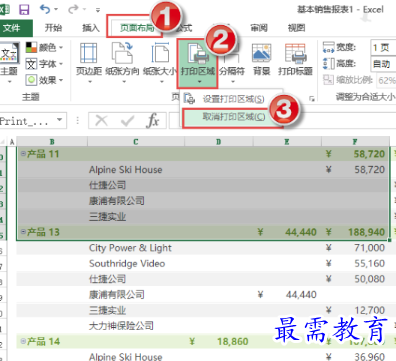
Task: Click the Insert Function fx icon
Action: pyautogui.click(x=153, y=120)
